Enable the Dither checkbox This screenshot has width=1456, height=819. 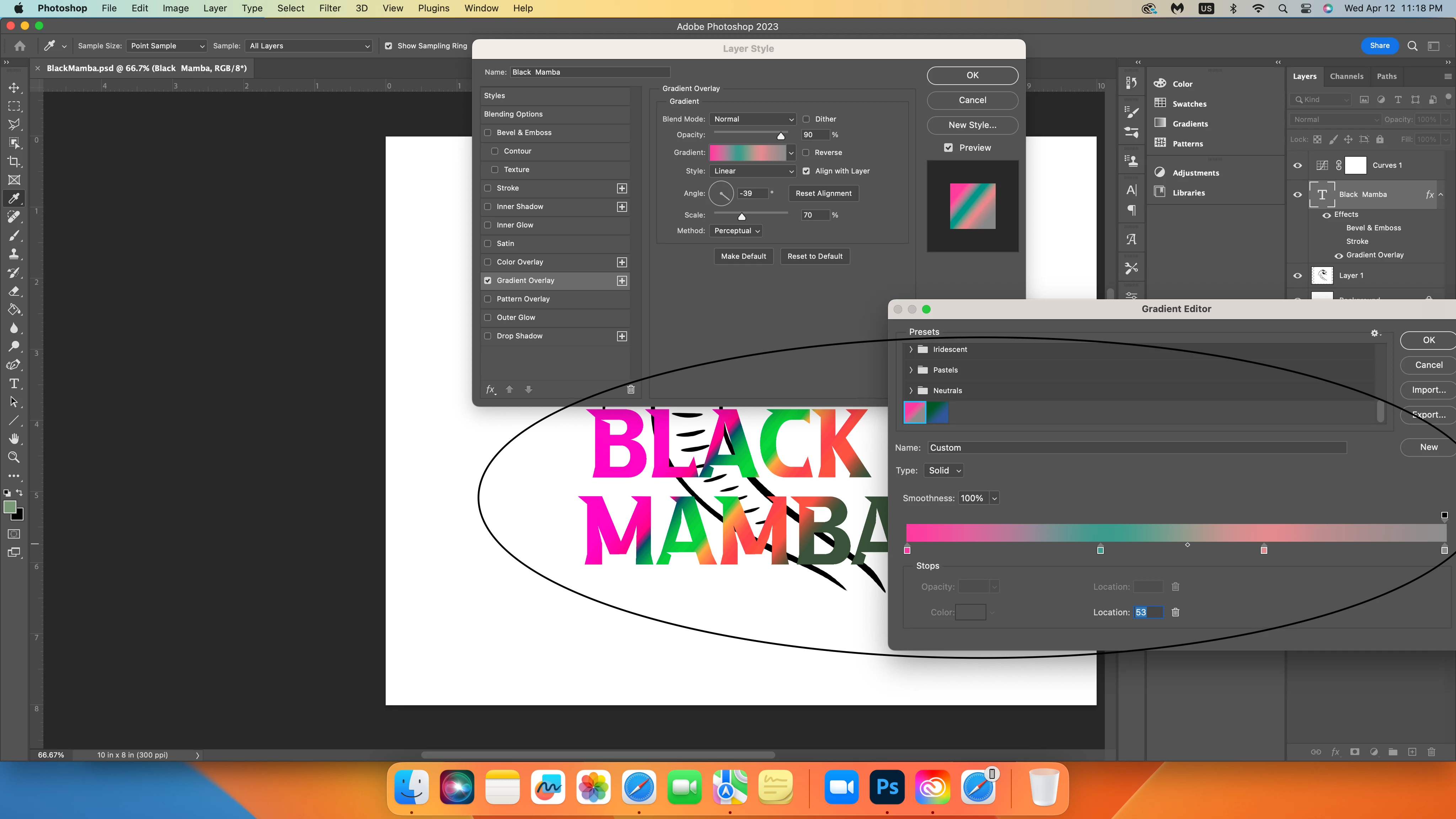point(807,119)
